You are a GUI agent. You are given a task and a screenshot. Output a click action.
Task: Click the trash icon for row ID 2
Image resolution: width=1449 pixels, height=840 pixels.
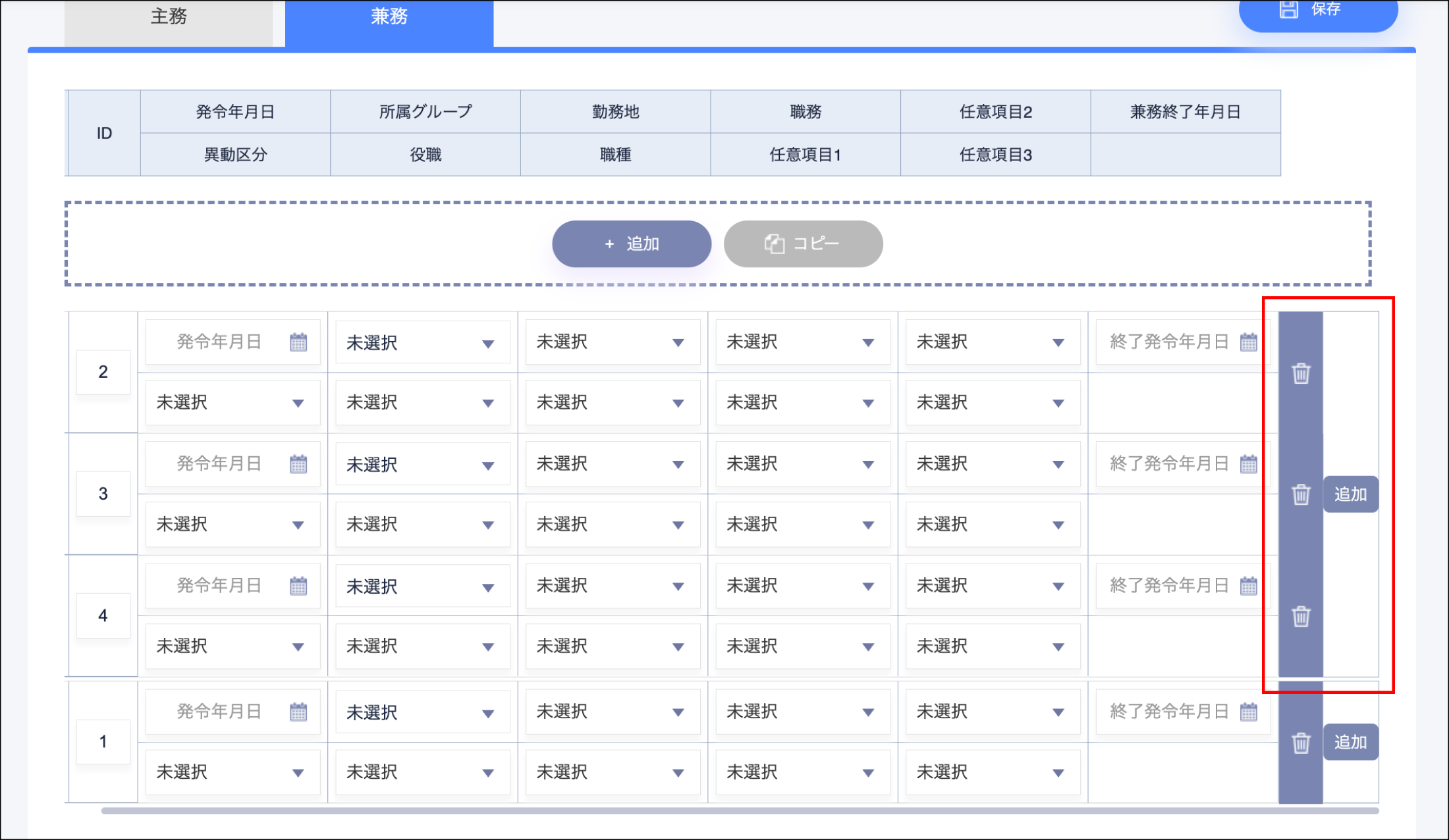coord(1301,373)
